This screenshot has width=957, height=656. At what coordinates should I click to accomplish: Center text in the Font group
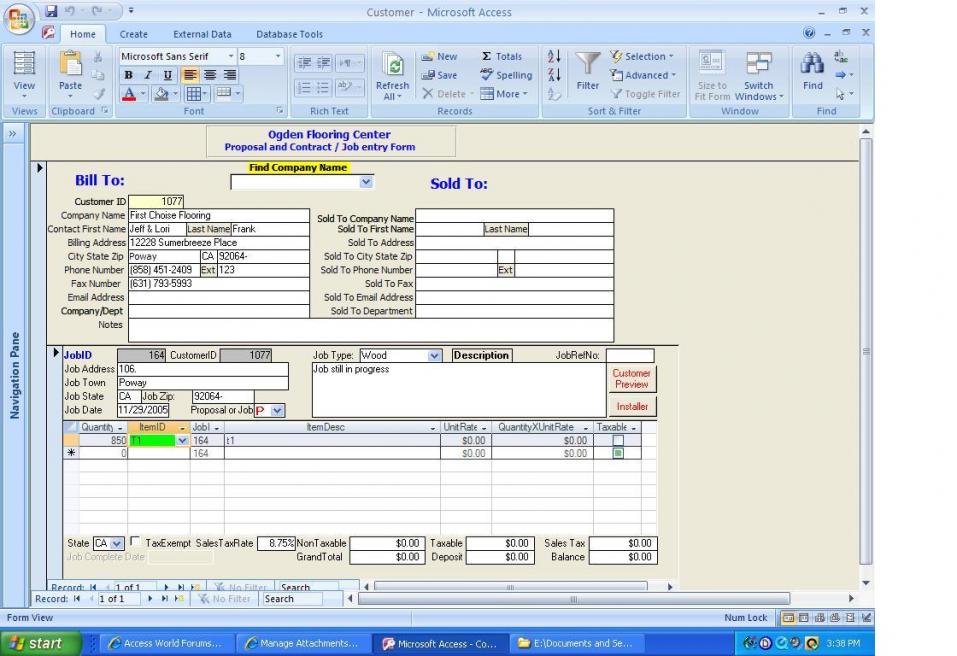point(210,75)
